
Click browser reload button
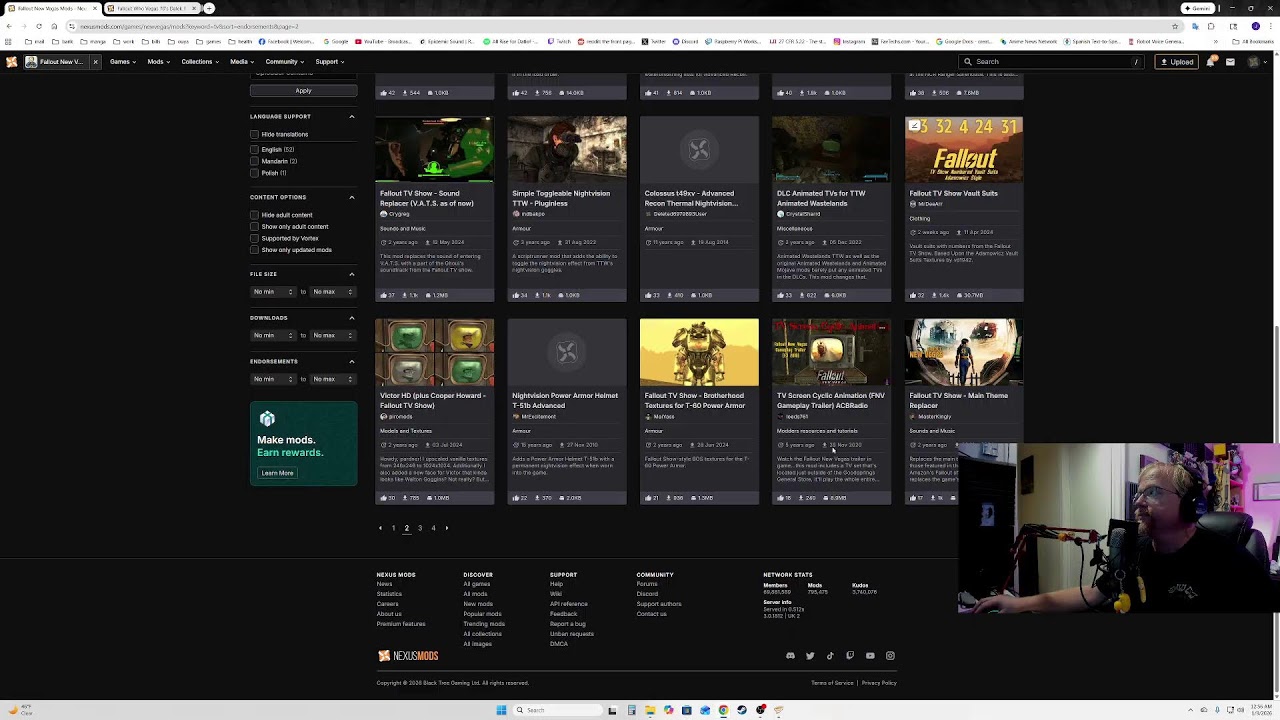coord(38,26)
